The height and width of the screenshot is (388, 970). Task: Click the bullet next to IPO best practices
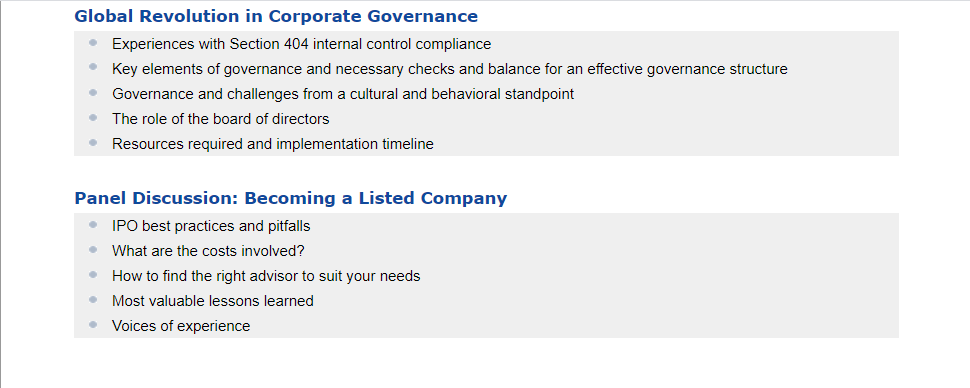93,224
